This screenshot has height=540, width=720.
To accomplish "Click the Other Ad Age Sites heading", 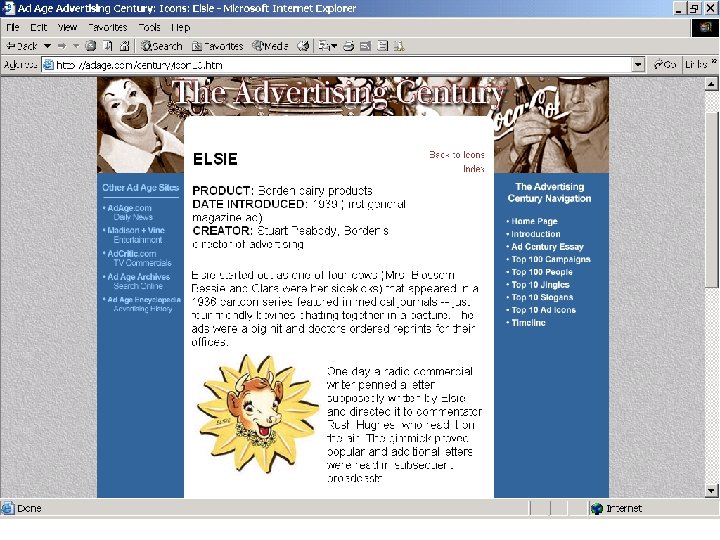I will point(141,187).
